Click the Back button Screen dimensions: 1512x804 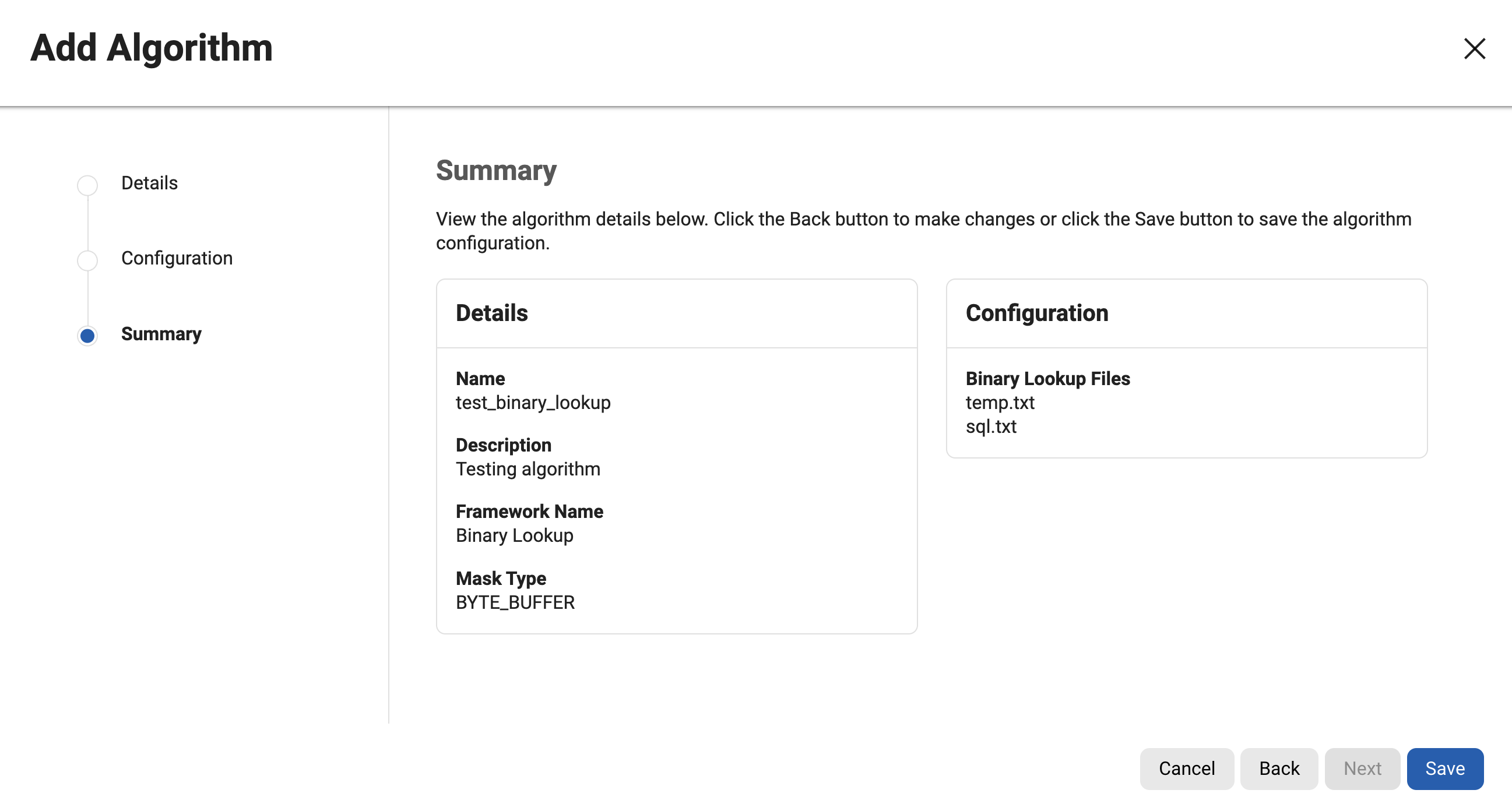coord(1278,768)
